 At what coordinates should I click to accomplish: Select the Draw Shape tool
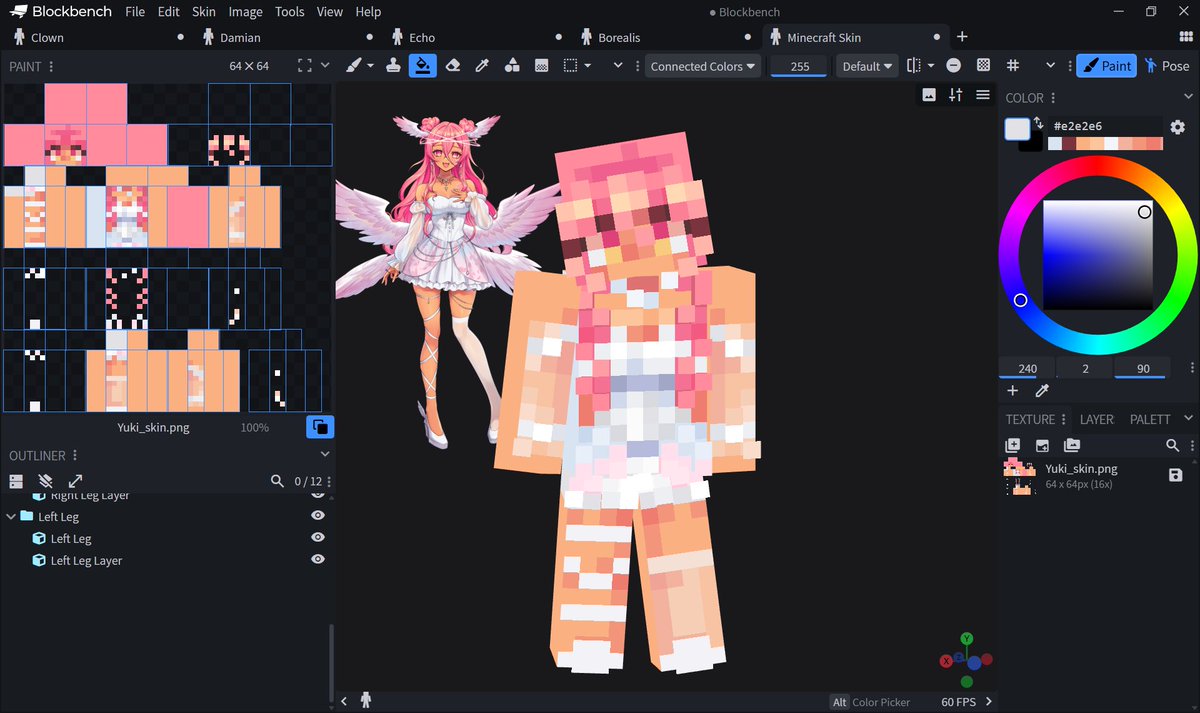512,66
